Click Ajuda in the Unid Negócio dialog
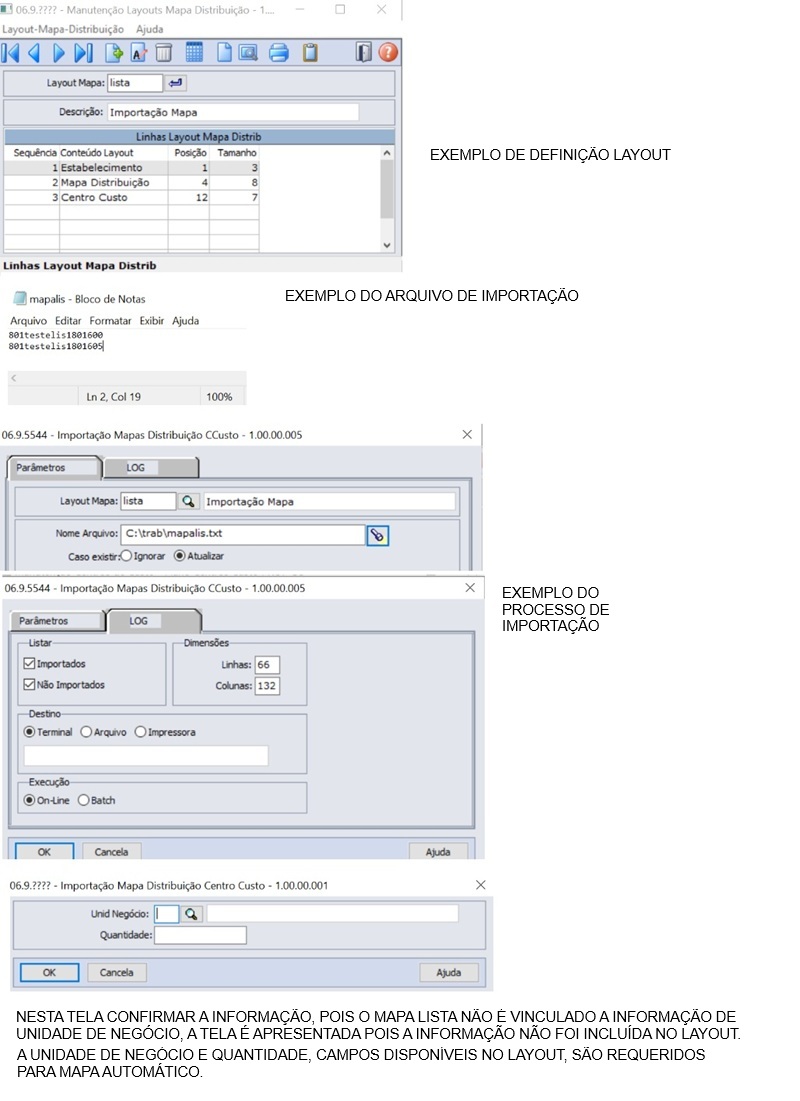The width and height of the screenshot is (800, 1101). click(x=449, y=973)
